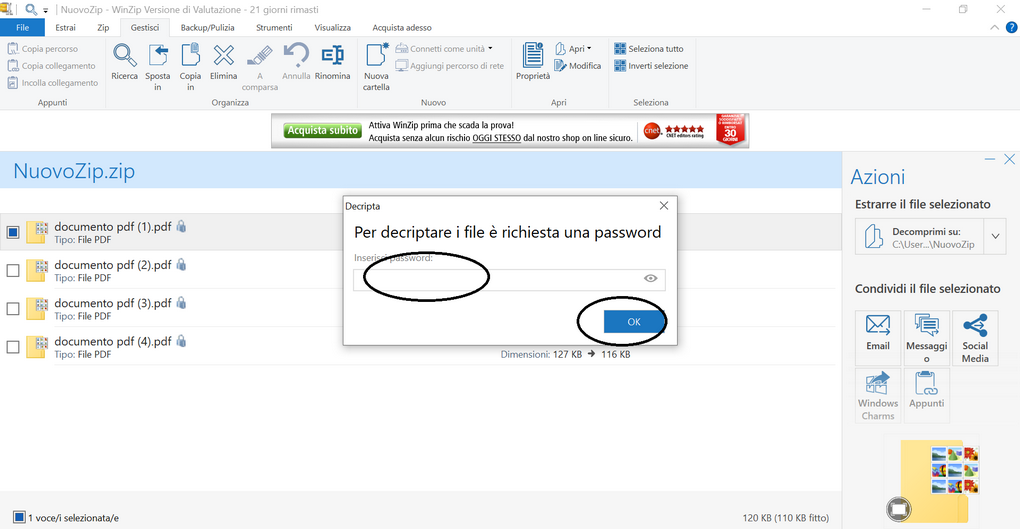Image resolution: width=1020 pixels, height=529 pixels.
Task: Open the Backup/Pulizia tab
Action: [x=208, y=27]
